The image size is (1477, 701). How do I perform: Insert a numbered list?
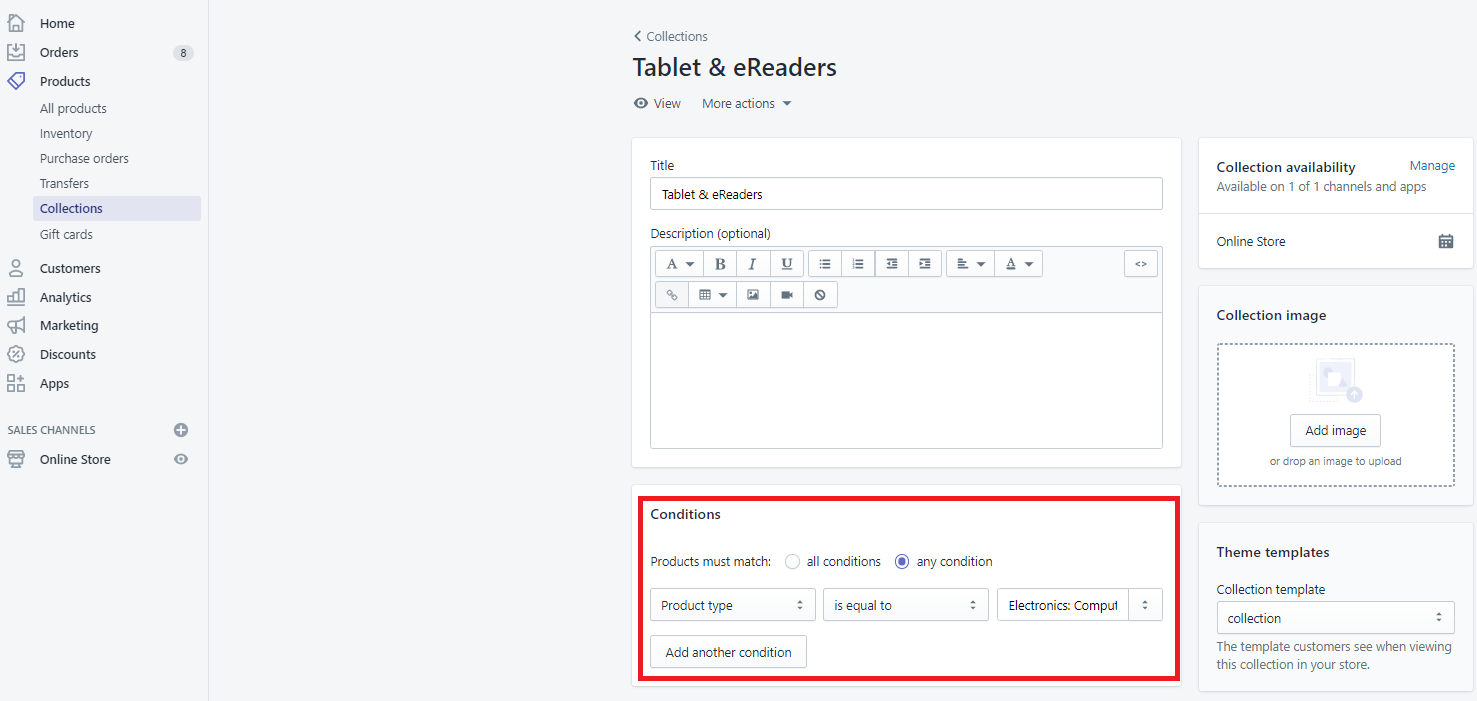click(x=858, y=264)
